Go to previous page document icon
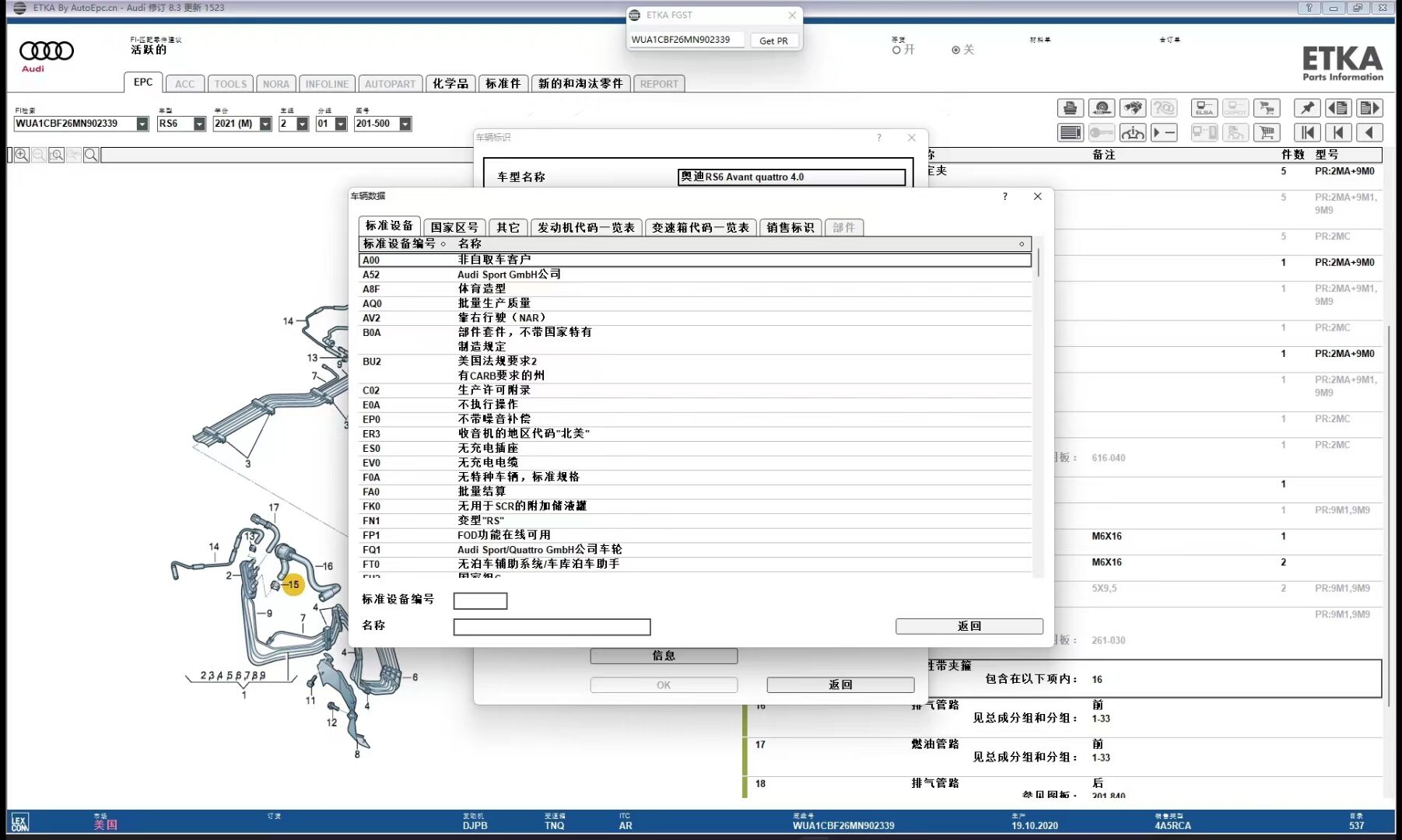 (x=1338, y=108)
